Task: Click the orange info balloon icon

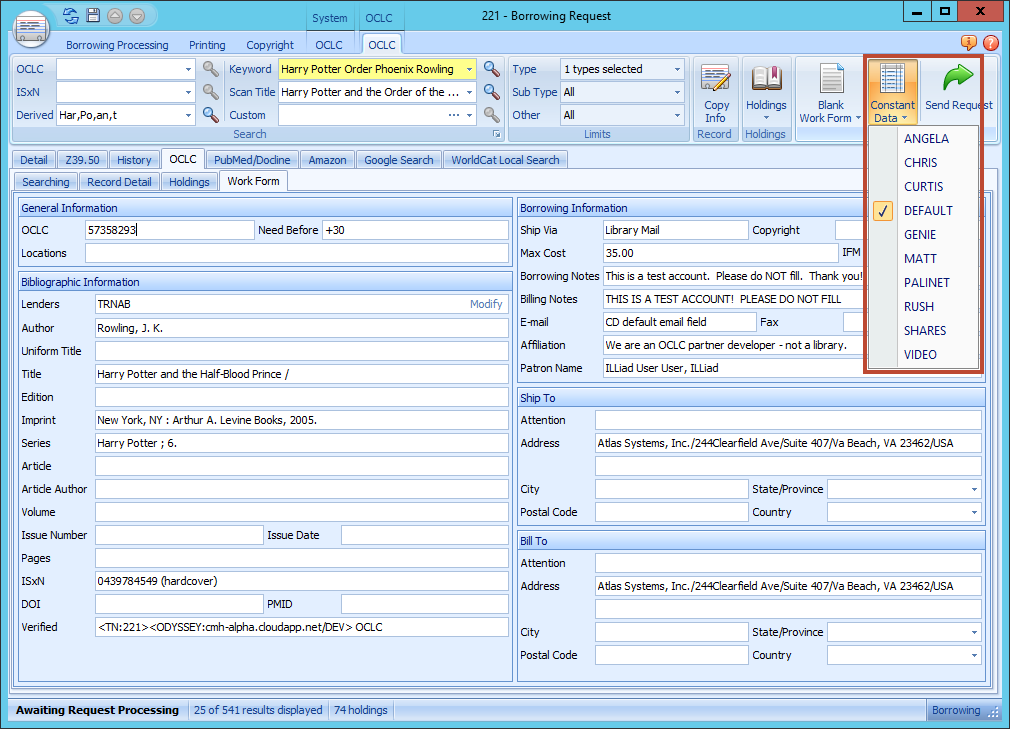Action: click(967, 44)
